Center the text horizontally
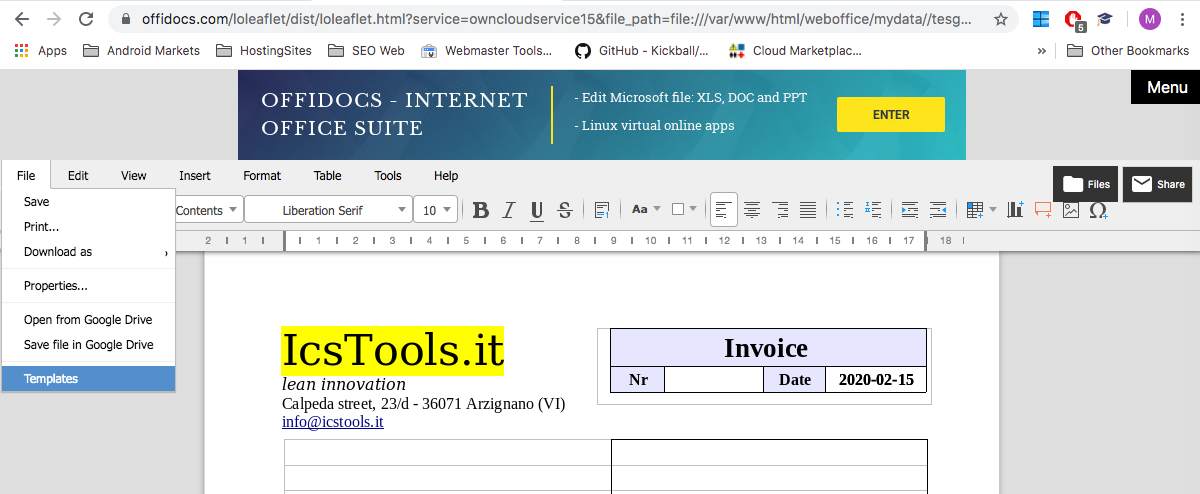1200x494 pixels. point(752,210)
